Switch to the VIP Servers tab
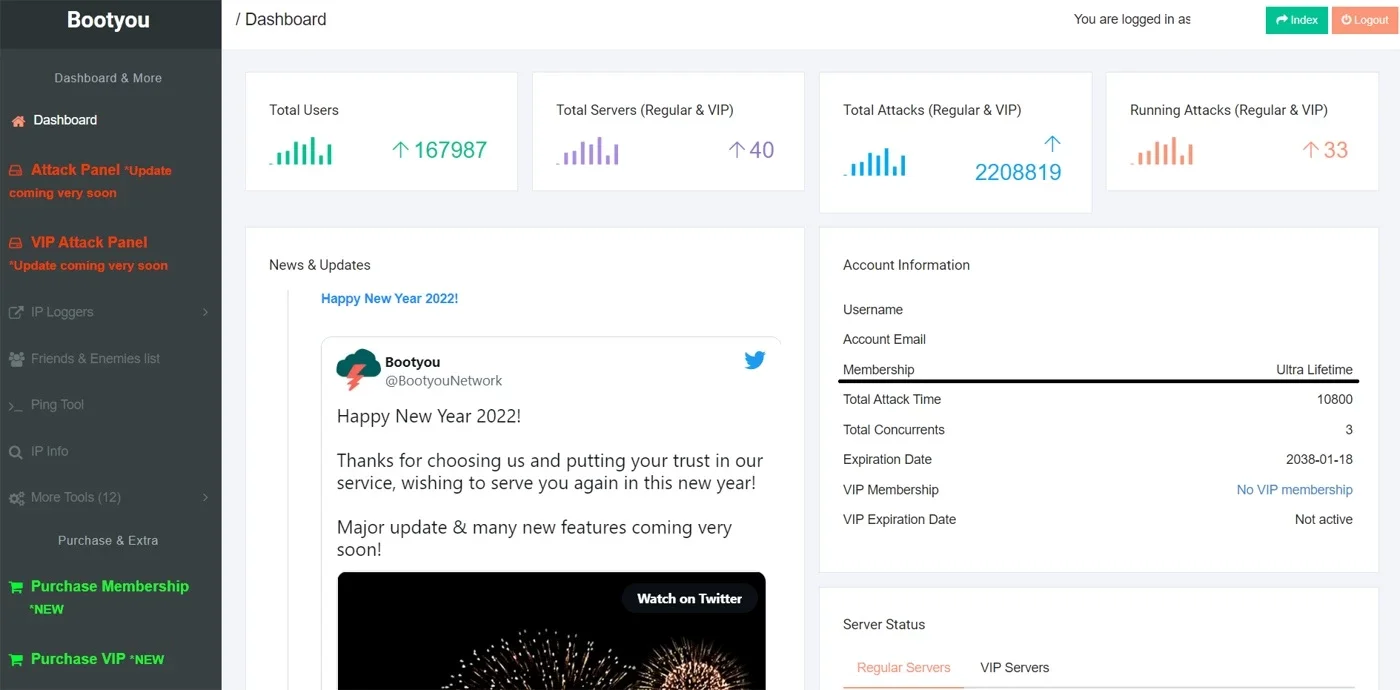The width and height of the screenshot is (1400, 690). pyautogui.click(x=1014, y=668)
